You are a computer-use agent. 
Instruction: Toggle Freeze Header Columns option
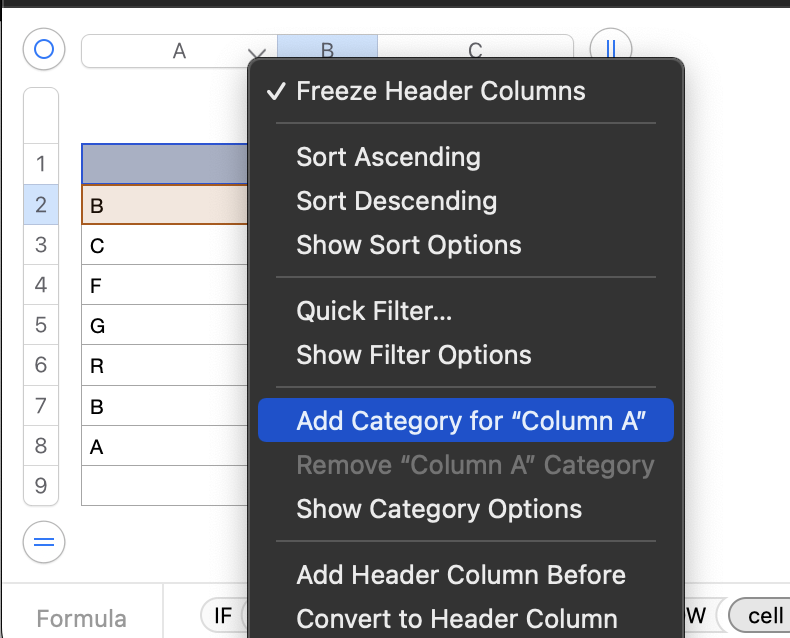[440, 92]
